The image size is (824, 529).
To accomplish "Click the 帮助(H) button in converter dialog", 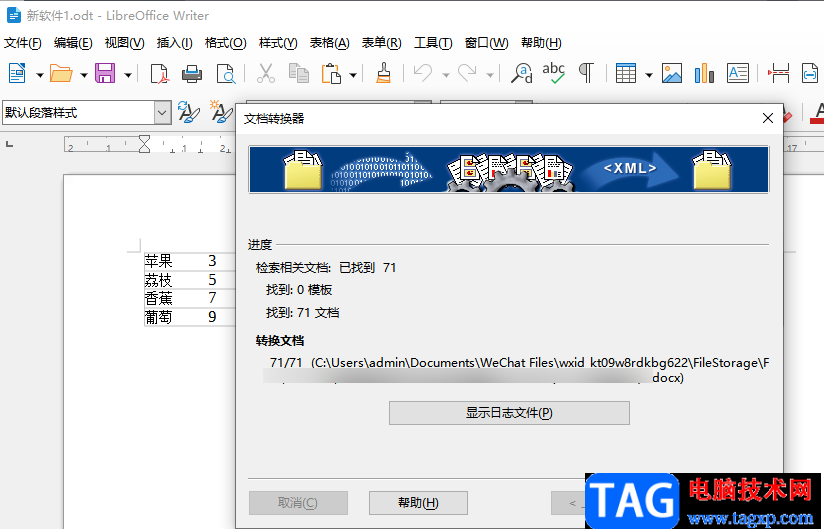I will pos(418,503).
